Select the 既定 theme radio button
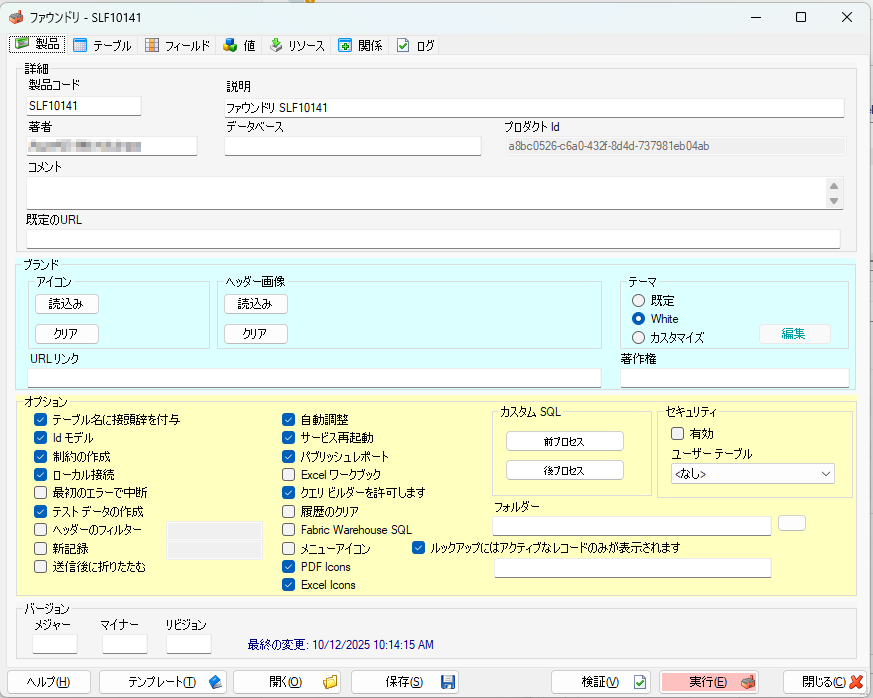 pyautogui.click(x=639, y=301)
